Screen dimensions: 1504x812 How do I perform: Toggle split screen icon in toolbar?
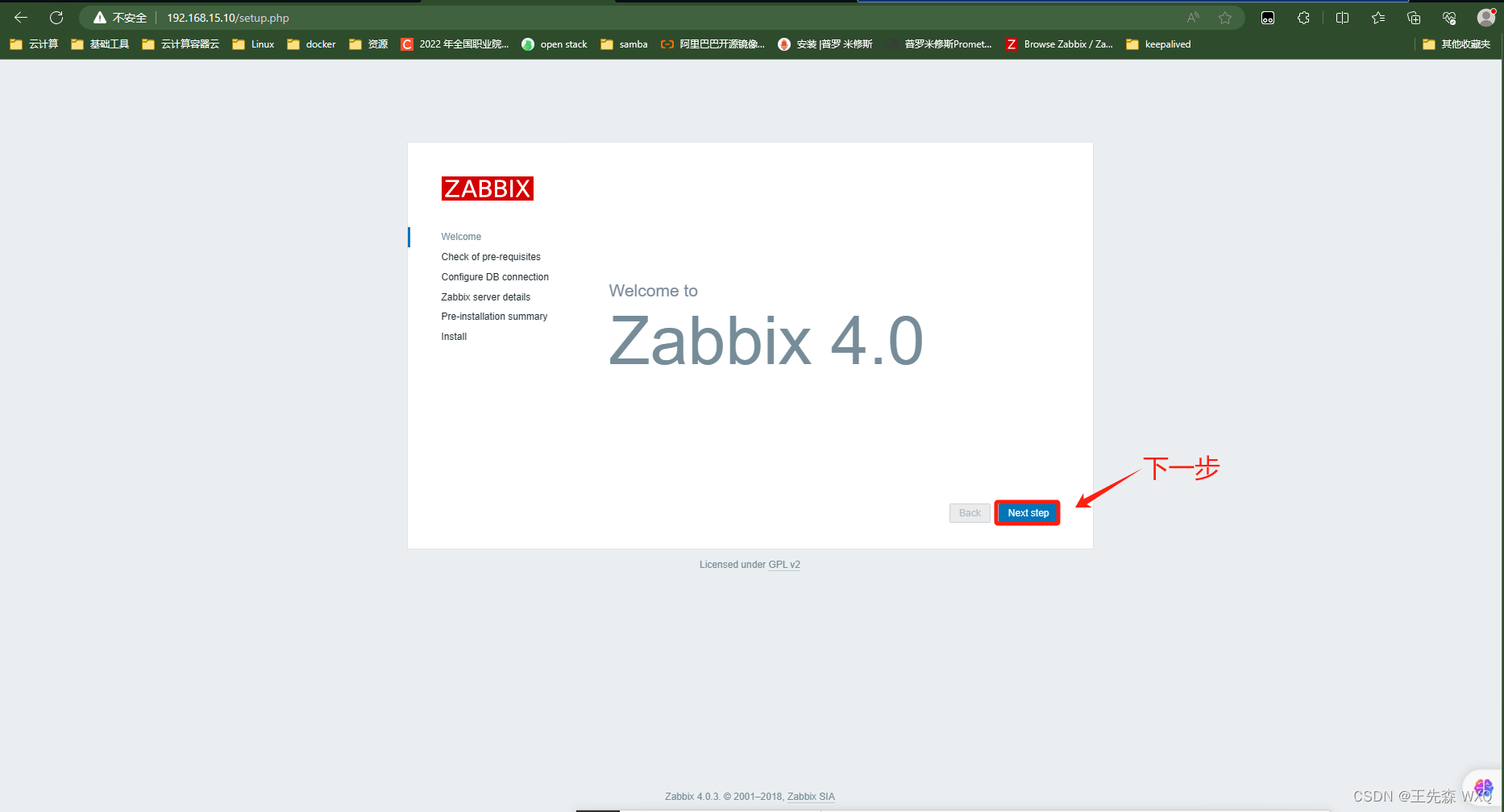(1342, 18)
